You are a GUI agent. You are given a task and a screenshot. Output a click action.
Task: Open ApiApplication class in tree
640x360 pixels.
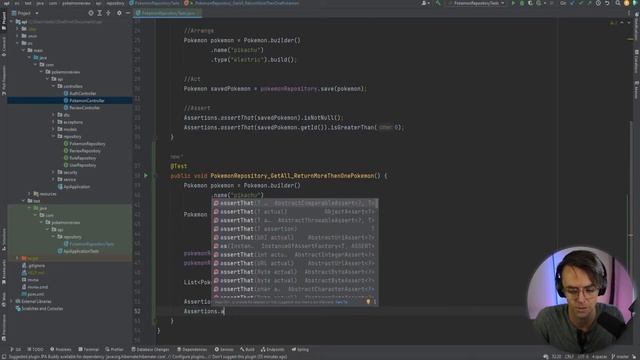pyautogui.click(x=74, y=187)
